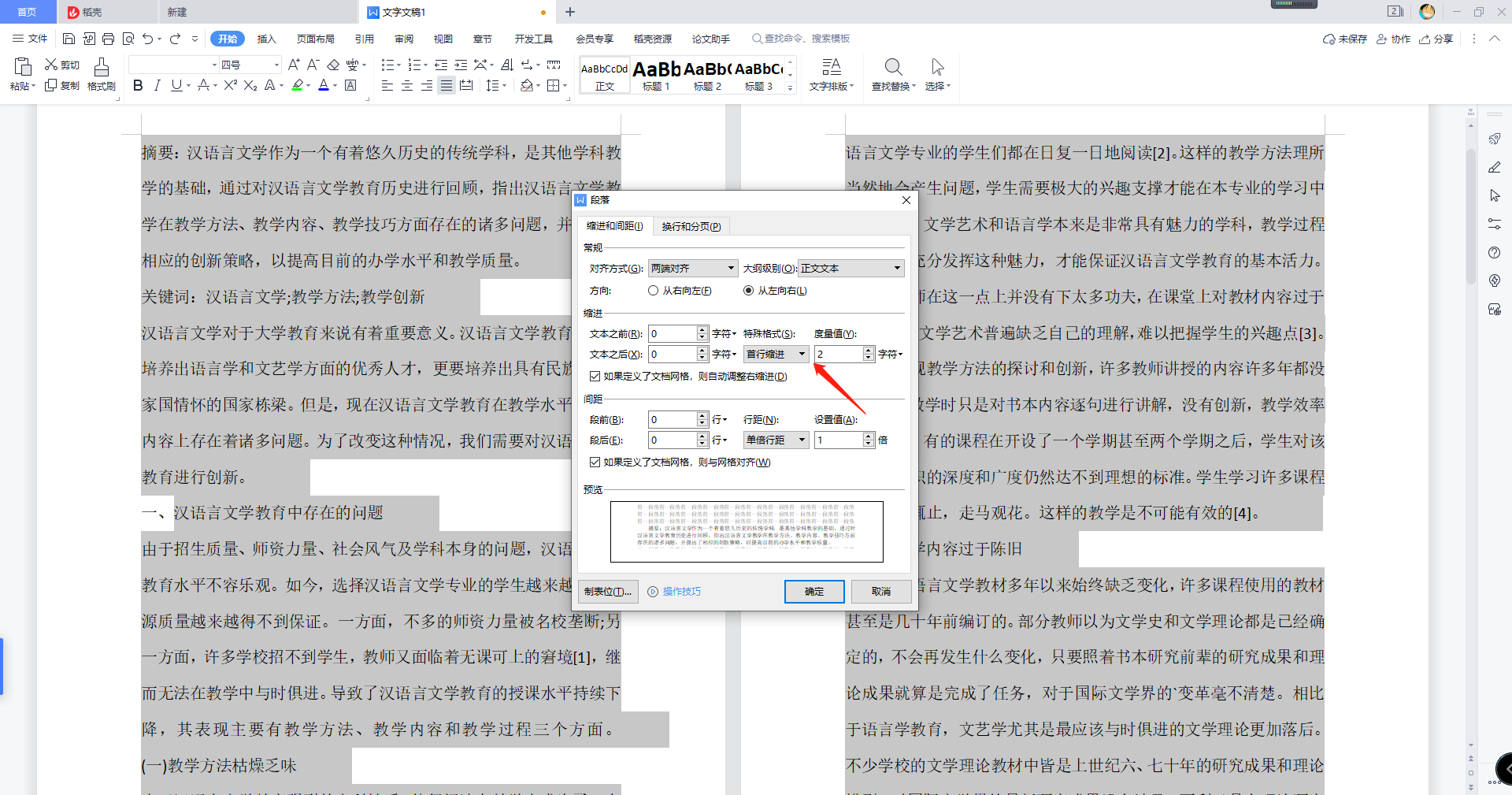Open the 行距 单倍行距 dropdown

pyautogui.click(x=776, y=440)
